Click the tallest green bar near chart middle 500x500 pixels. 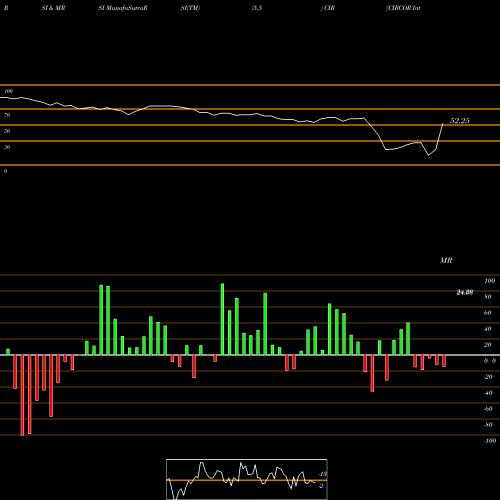pyautogui.click(x=222, y=319)
